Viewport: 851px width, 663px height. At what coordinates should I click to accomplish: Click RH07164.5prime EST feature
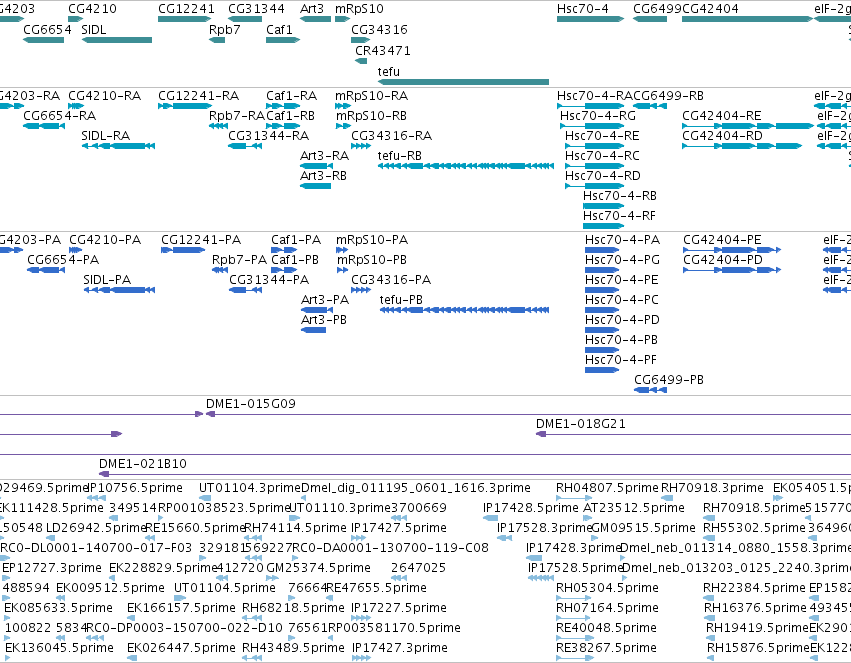573,617
